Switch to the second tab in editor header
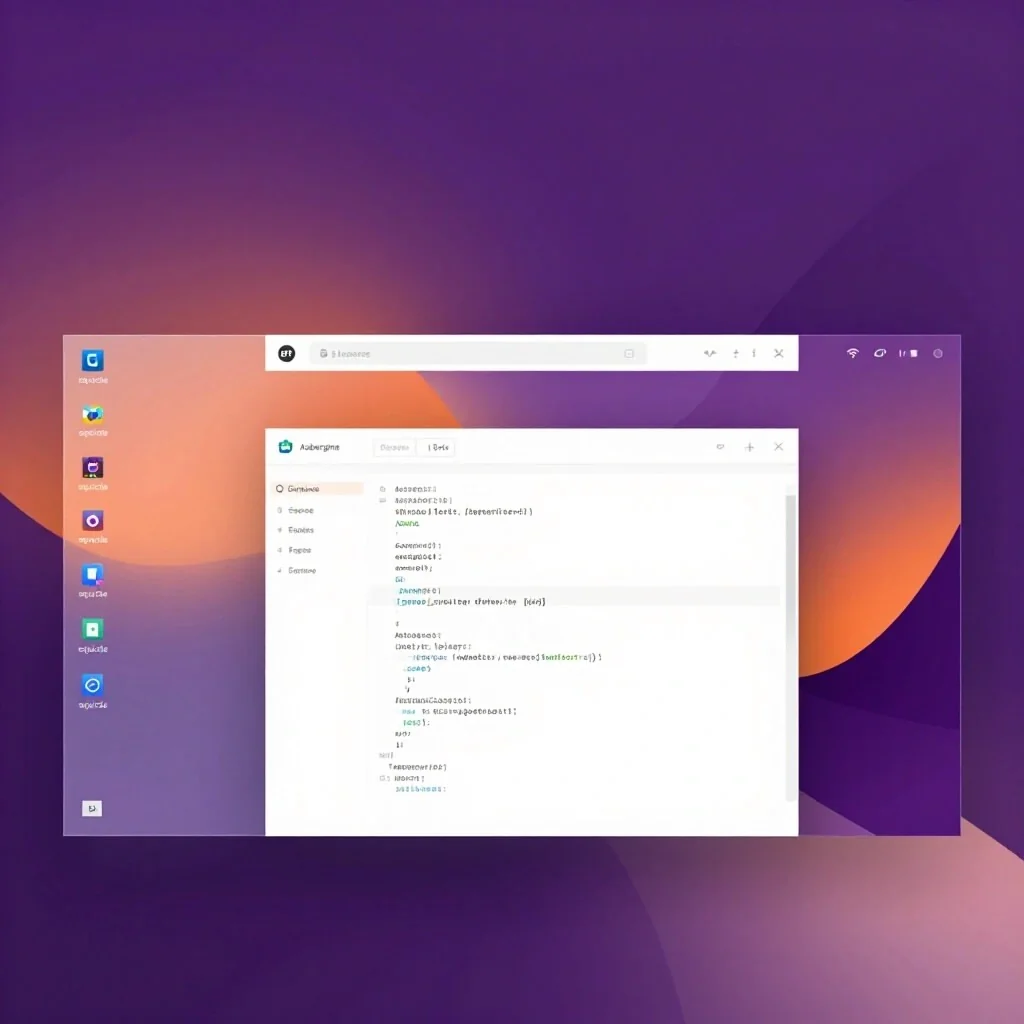This screenshot has width=1024, height=1024. click(438, 448)
